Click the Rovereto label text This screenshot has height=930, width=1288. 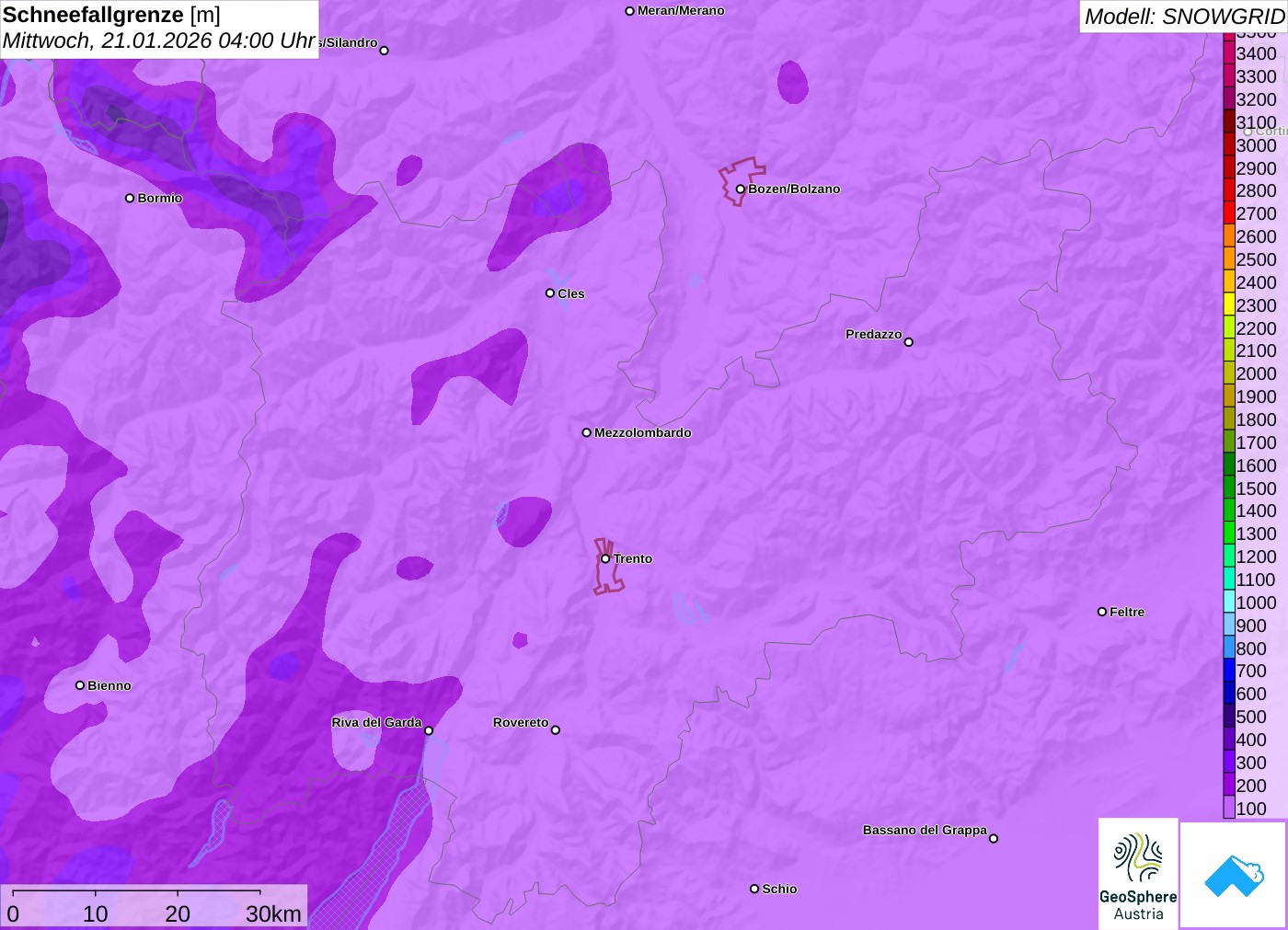tap(521, 722)
